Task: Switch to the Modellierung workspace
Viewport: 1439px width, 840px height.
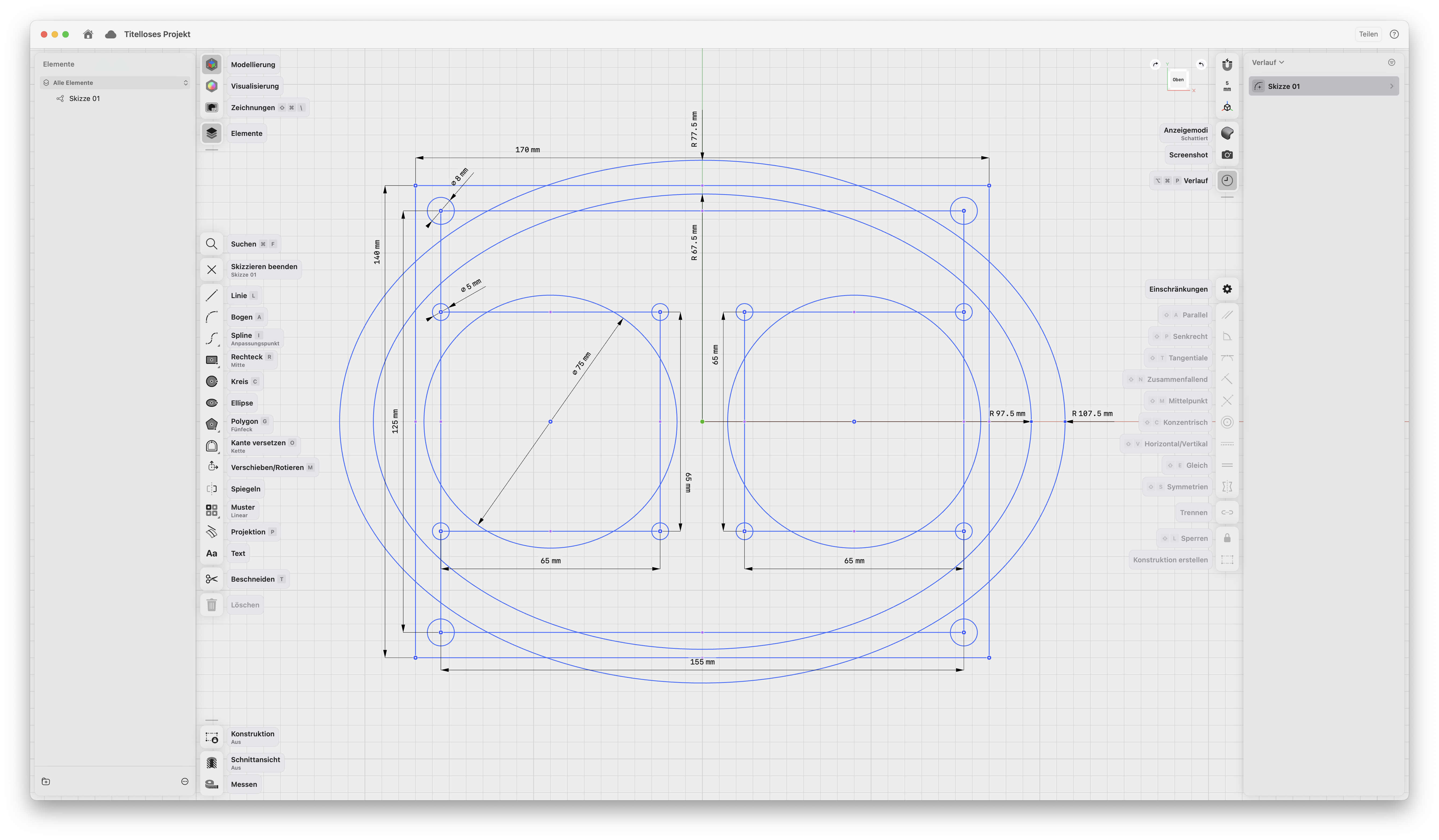Action: [x=211, y=64]
